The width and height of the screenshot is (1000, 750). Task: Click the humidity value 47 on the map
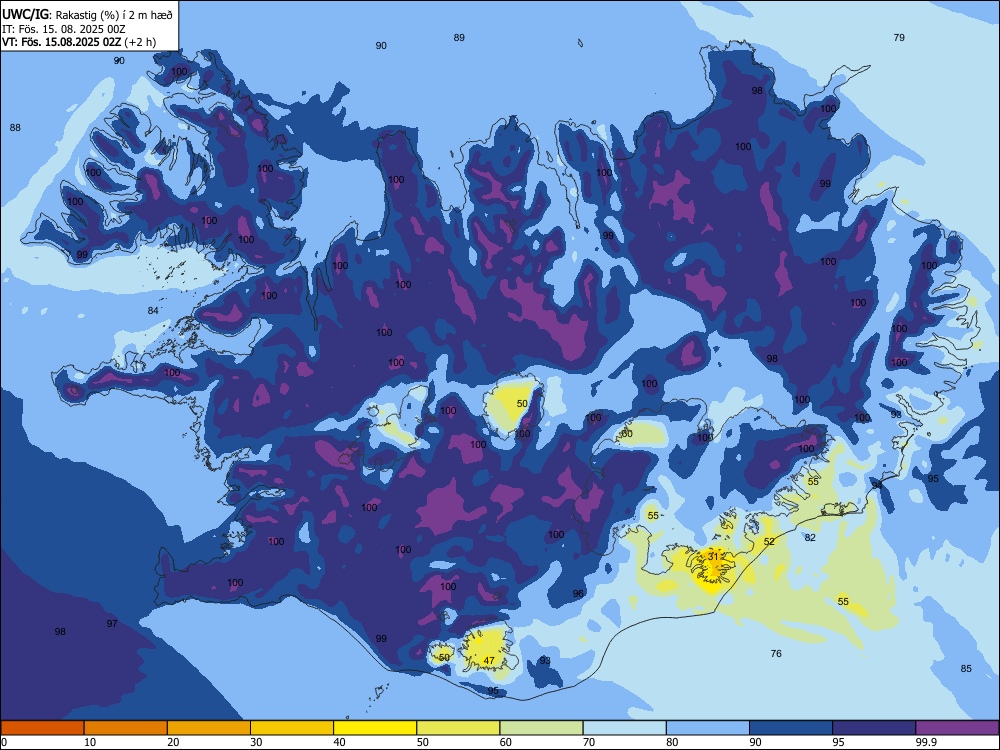pyautogui.click(x=489, y=660)
